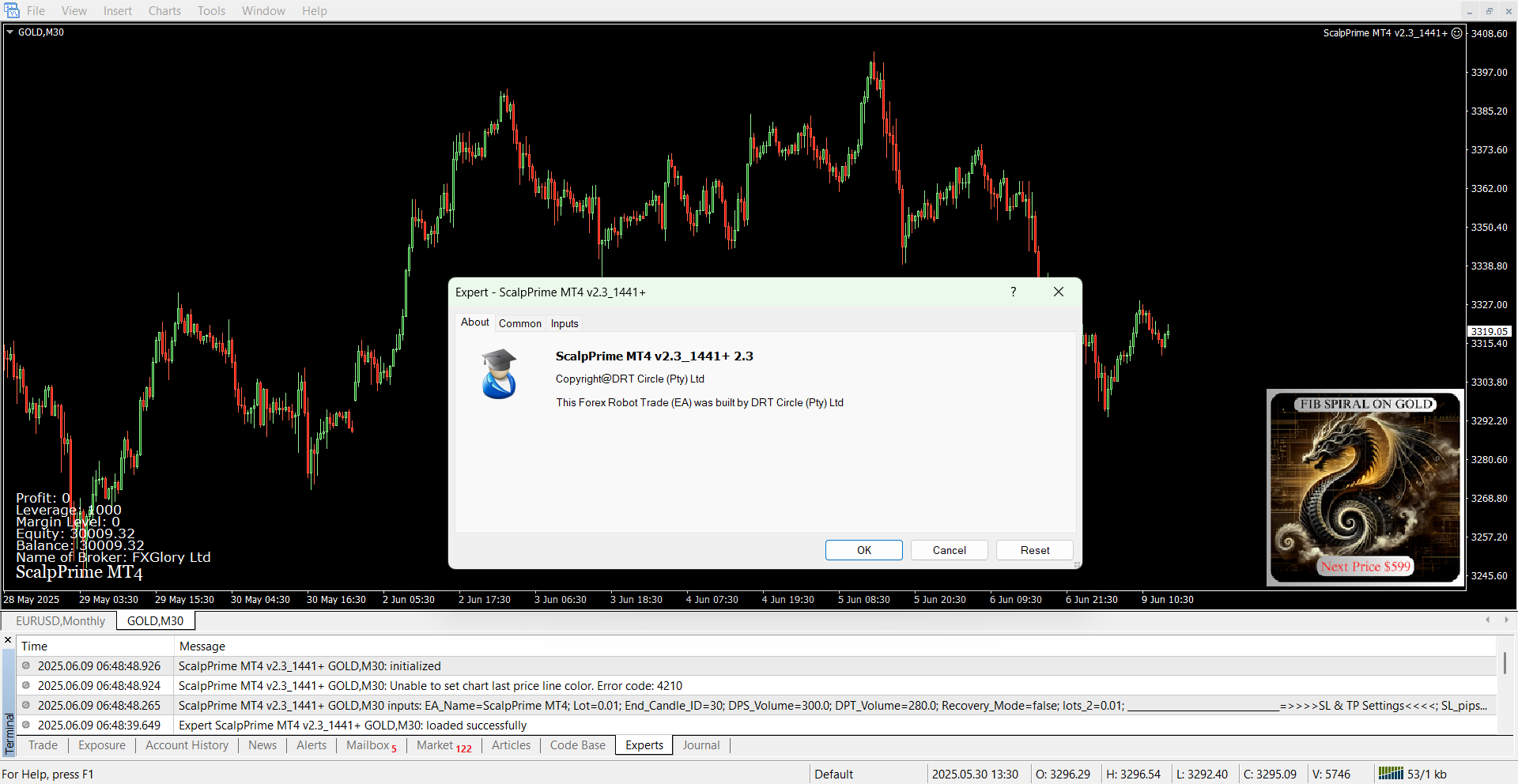Switch to the EURUSD,Monthly chart tab
Screen dimensions: 1518x784
(61, 621)
